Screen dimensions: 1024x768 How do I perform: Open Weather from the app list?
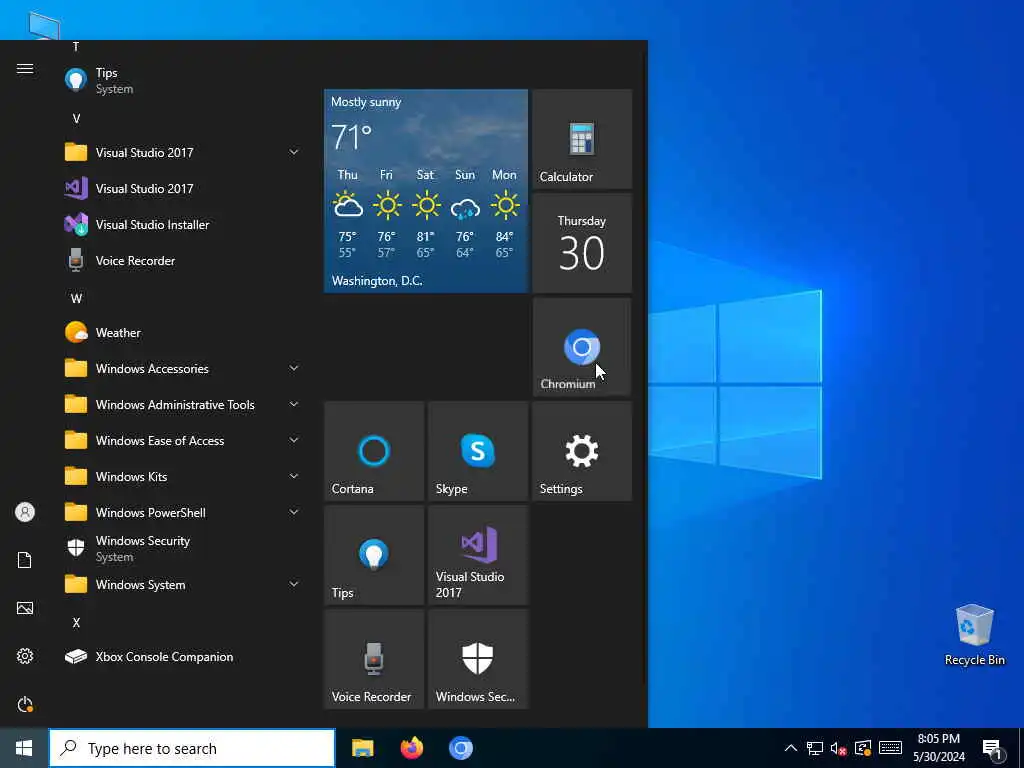[183, 332]
